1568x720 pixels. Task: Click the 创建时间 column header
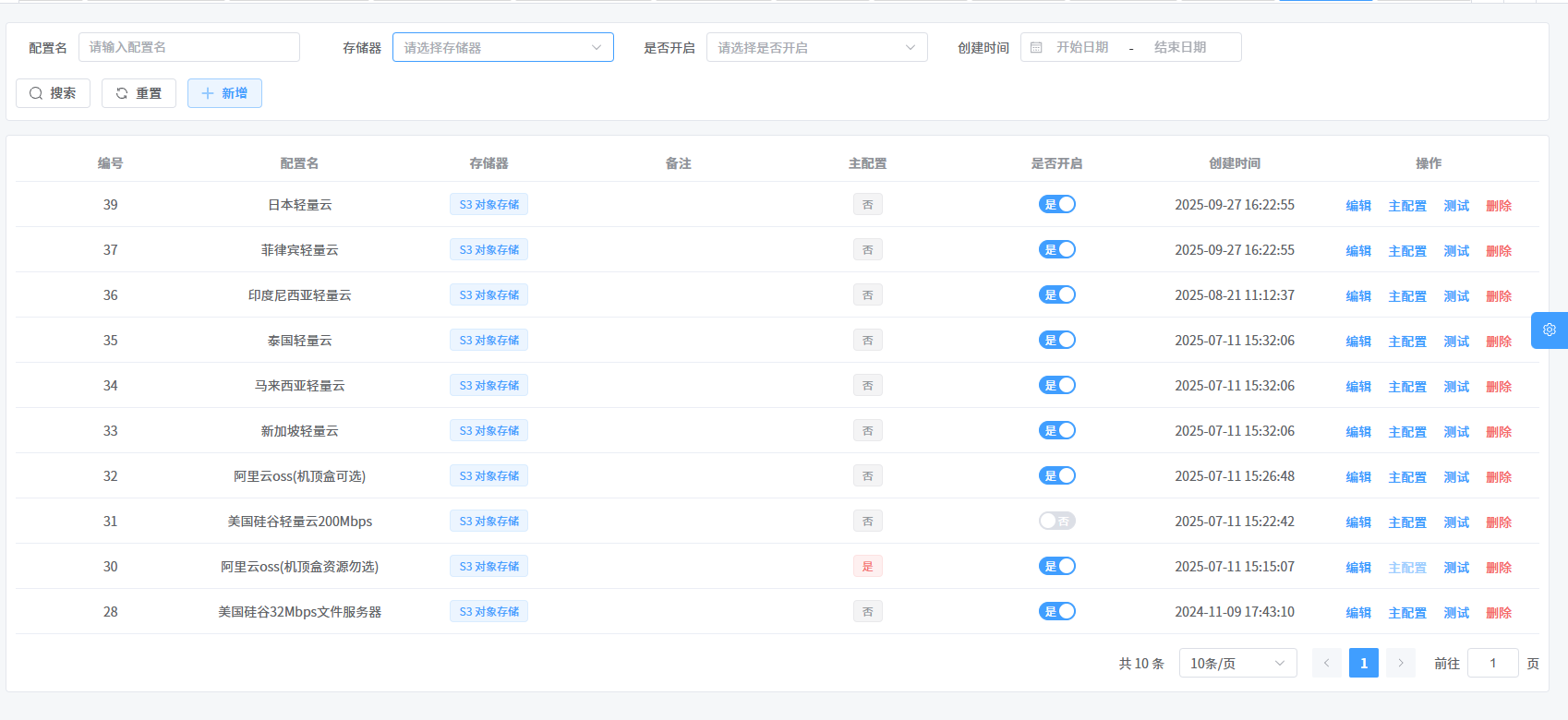1235,163
